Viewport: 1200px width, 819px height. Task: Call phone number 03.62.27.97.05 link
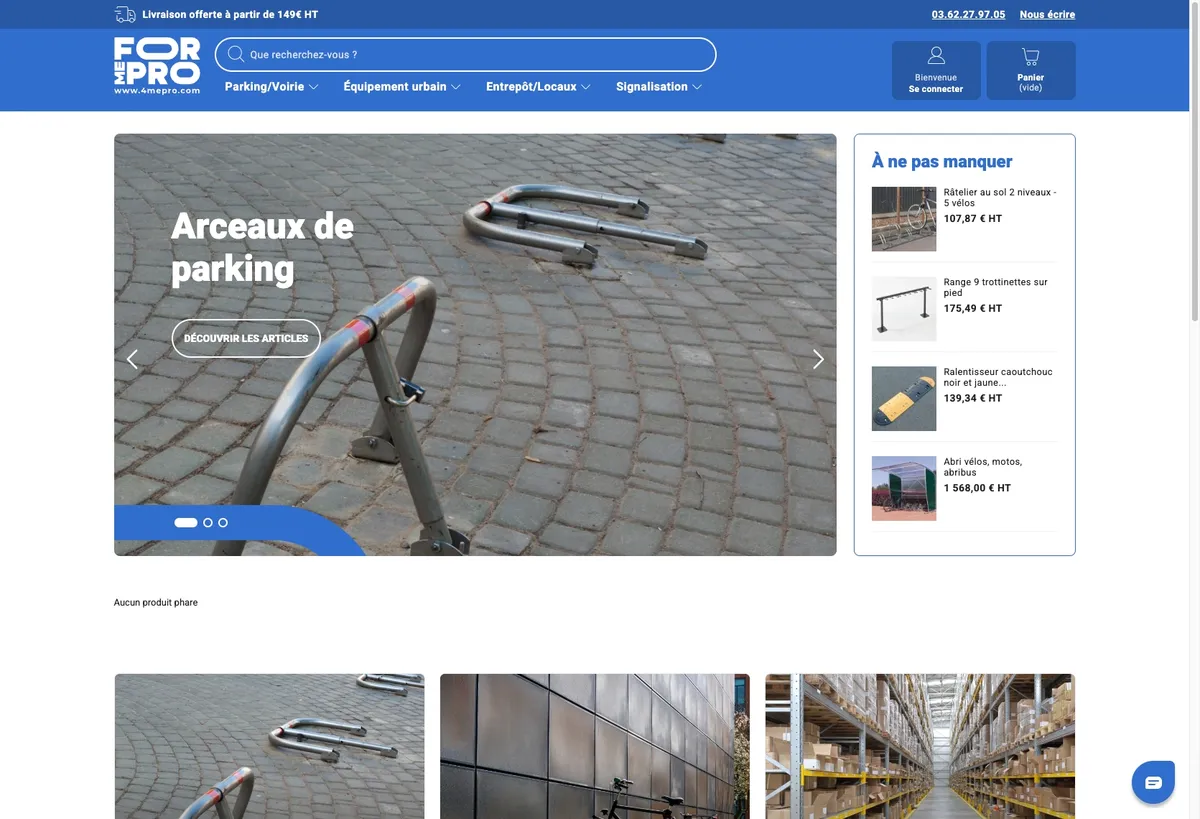(968, 14)
